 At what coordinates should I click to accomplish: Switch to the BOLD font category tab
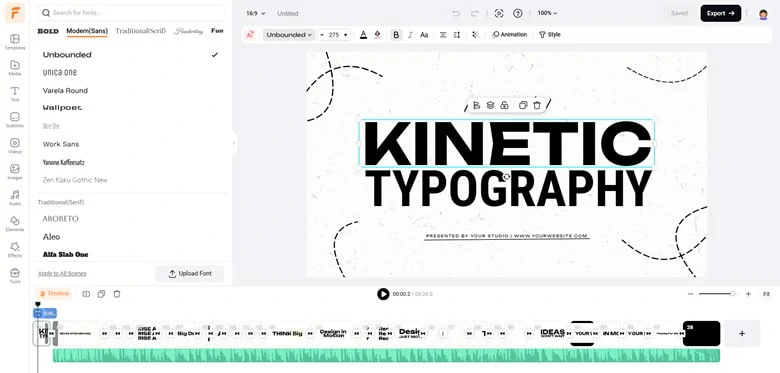tap(48, 31)
